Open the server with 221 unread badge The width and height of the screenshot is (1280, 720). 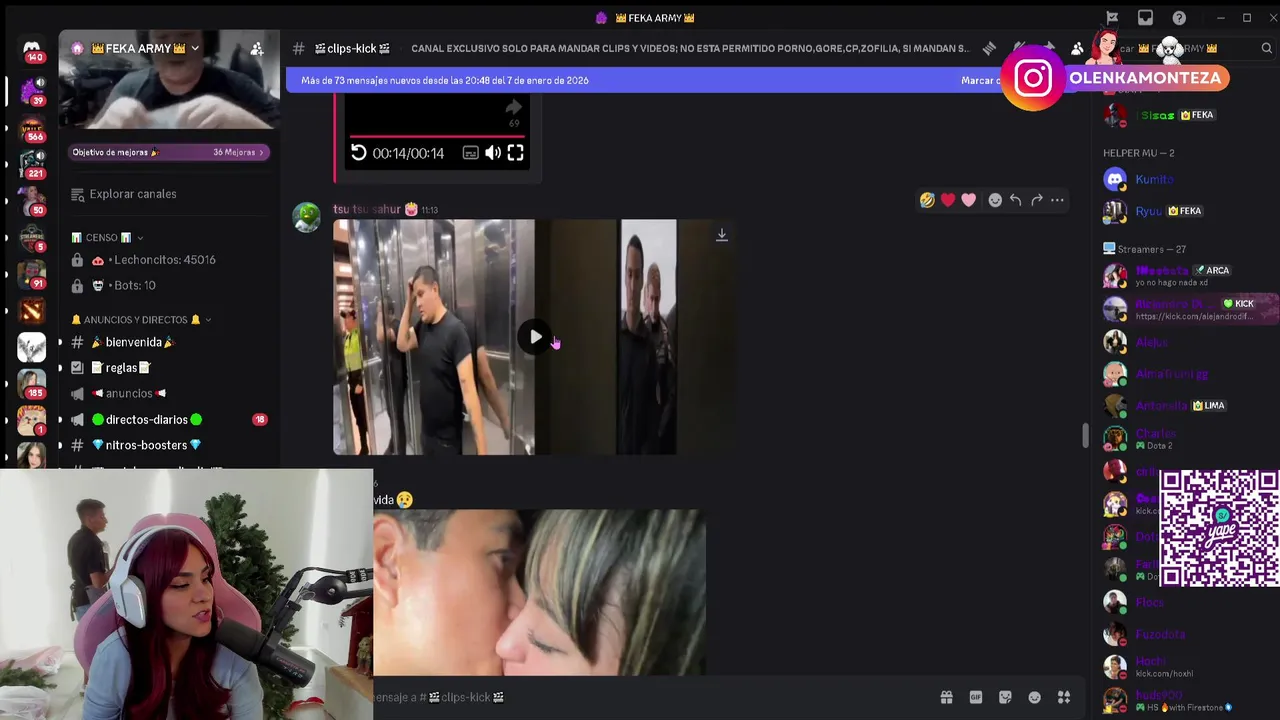tap(32, 163)
